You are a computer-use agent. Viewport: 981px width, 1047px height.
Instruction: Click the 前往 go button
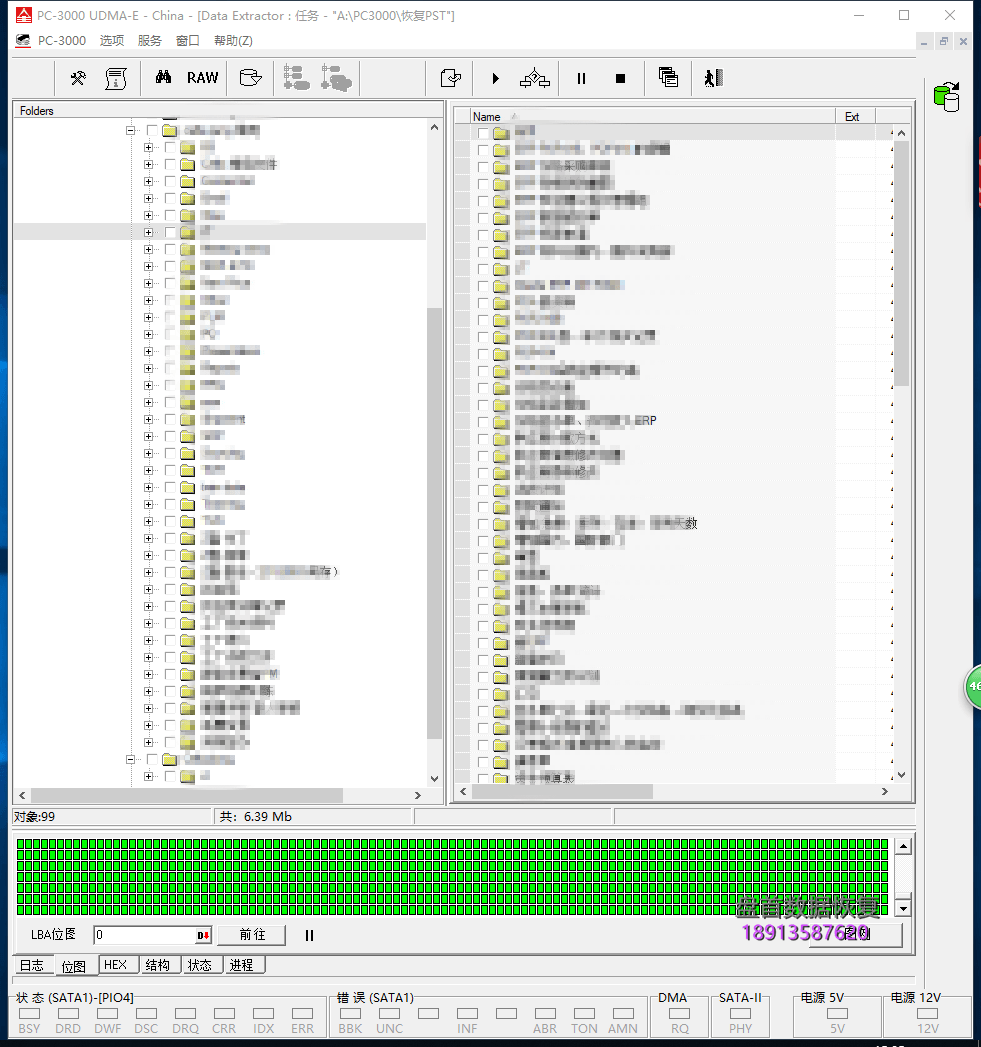(252, 935)
